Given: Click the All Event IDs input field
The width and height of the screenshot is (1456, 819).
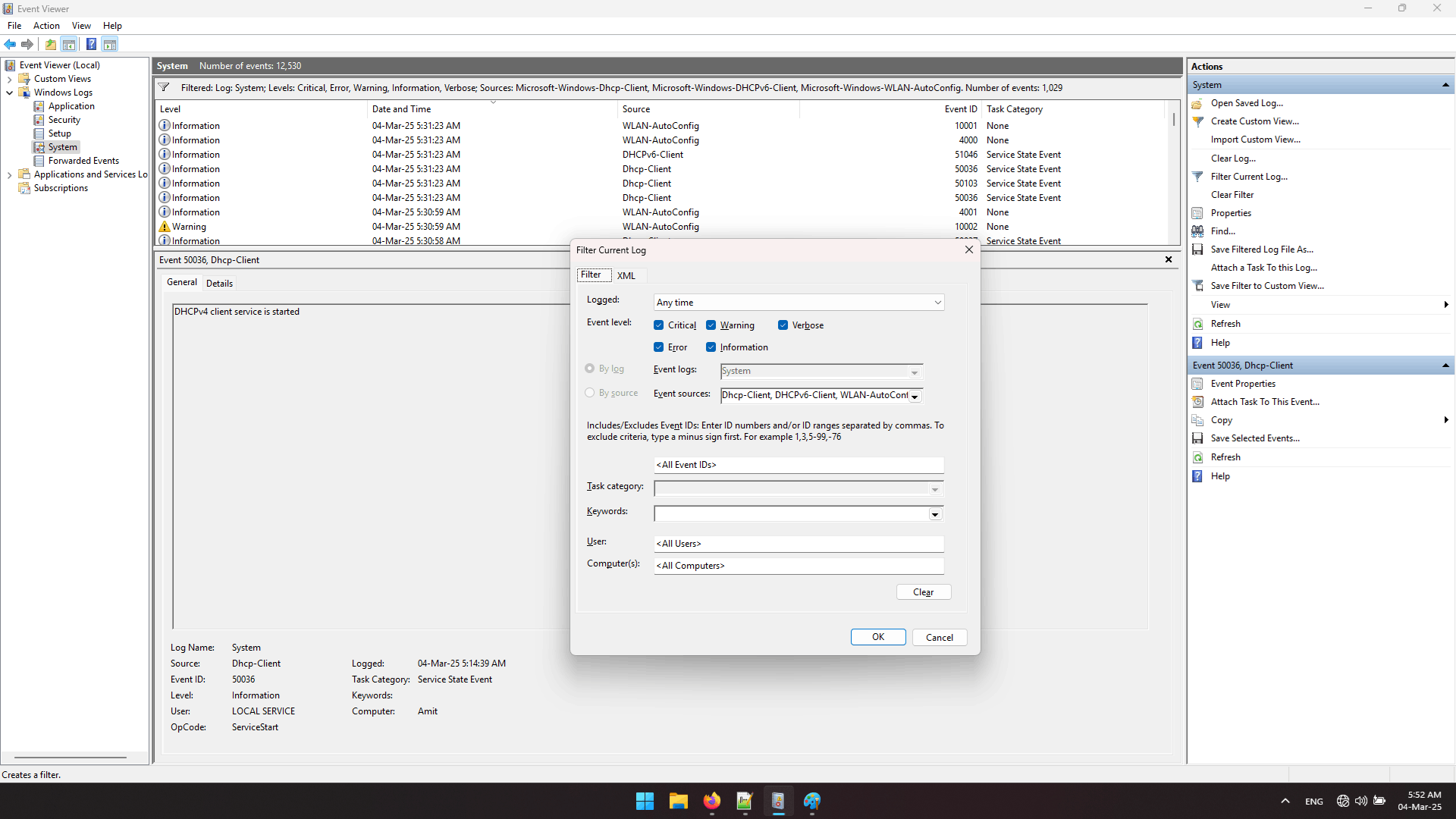Looking at the screenshot, I should pyautogui.click(x=798, y=465).
